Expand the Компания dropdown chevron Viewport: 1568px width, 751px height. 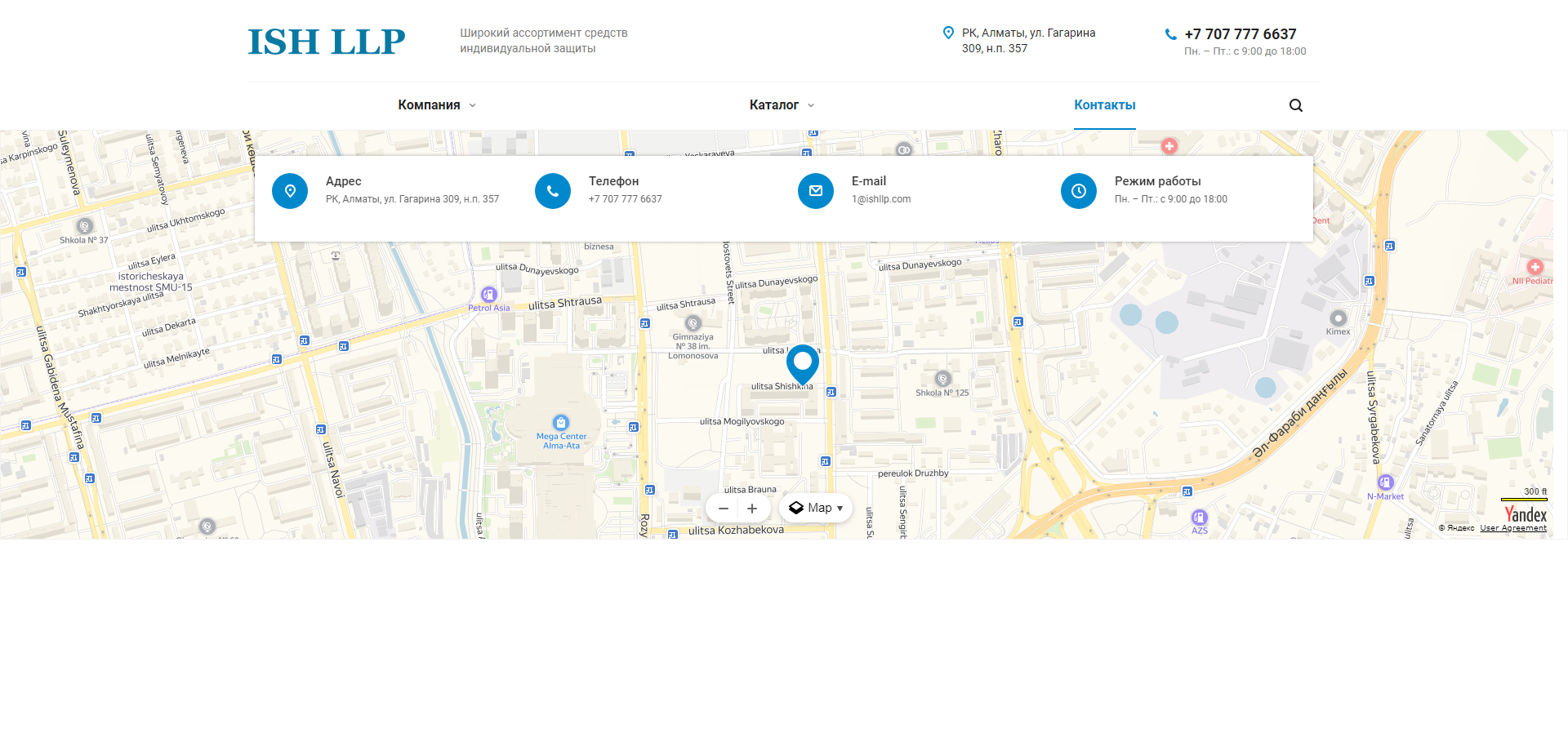coord(472,105)
